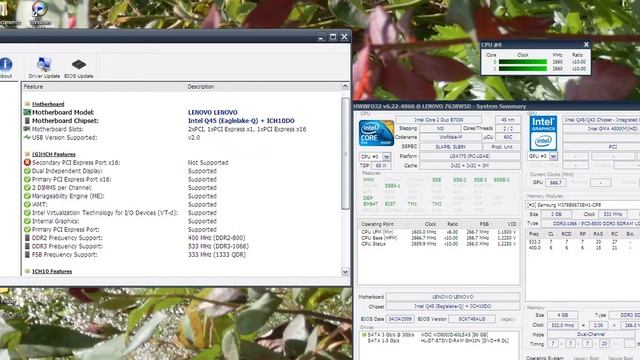Open the Samsung memory module dropdown

[582, 205]
